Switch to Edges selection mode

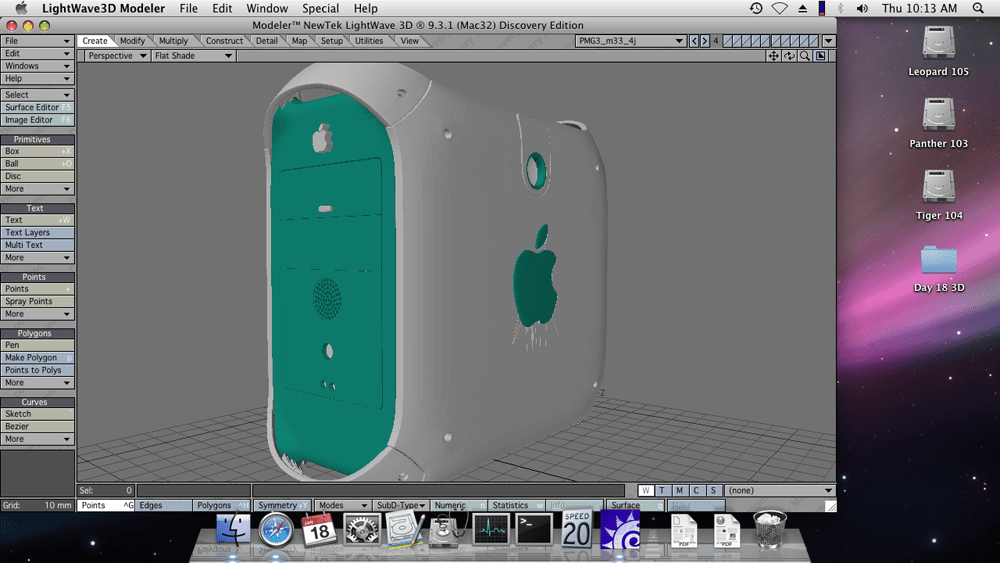tap(163, 505)
